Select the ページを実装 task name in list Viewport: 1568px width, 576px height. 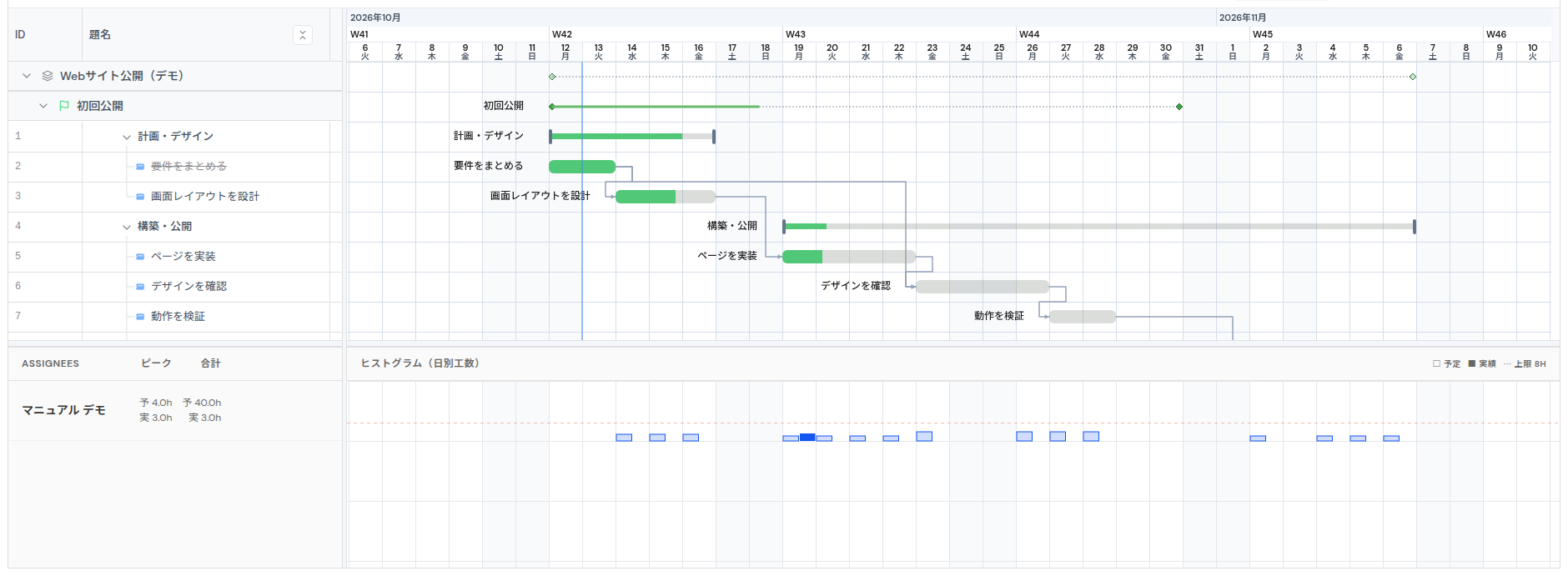[x=183, y=257]
